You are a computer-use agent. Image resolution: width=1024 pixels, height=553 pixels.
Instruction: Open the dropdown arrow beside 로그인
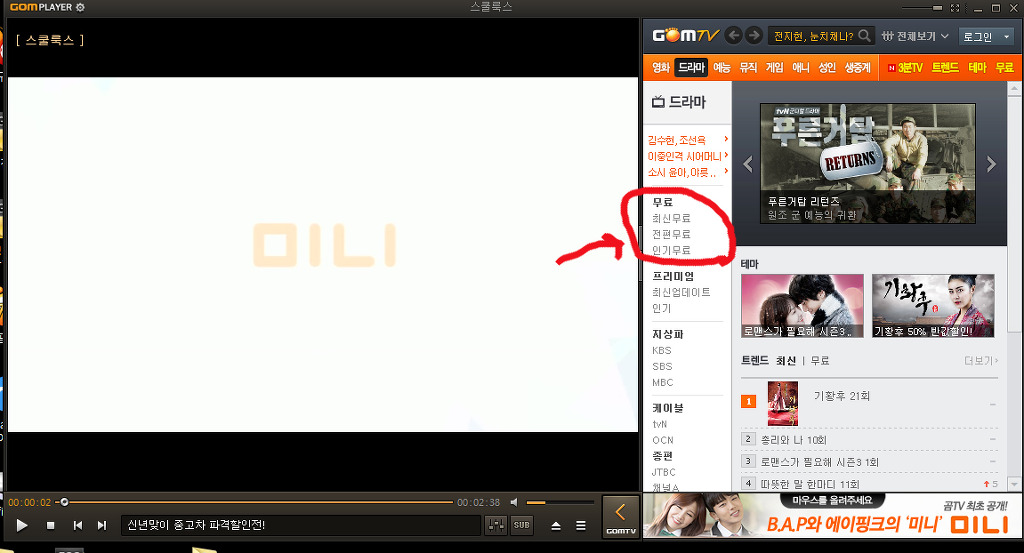coord(1006,37)
